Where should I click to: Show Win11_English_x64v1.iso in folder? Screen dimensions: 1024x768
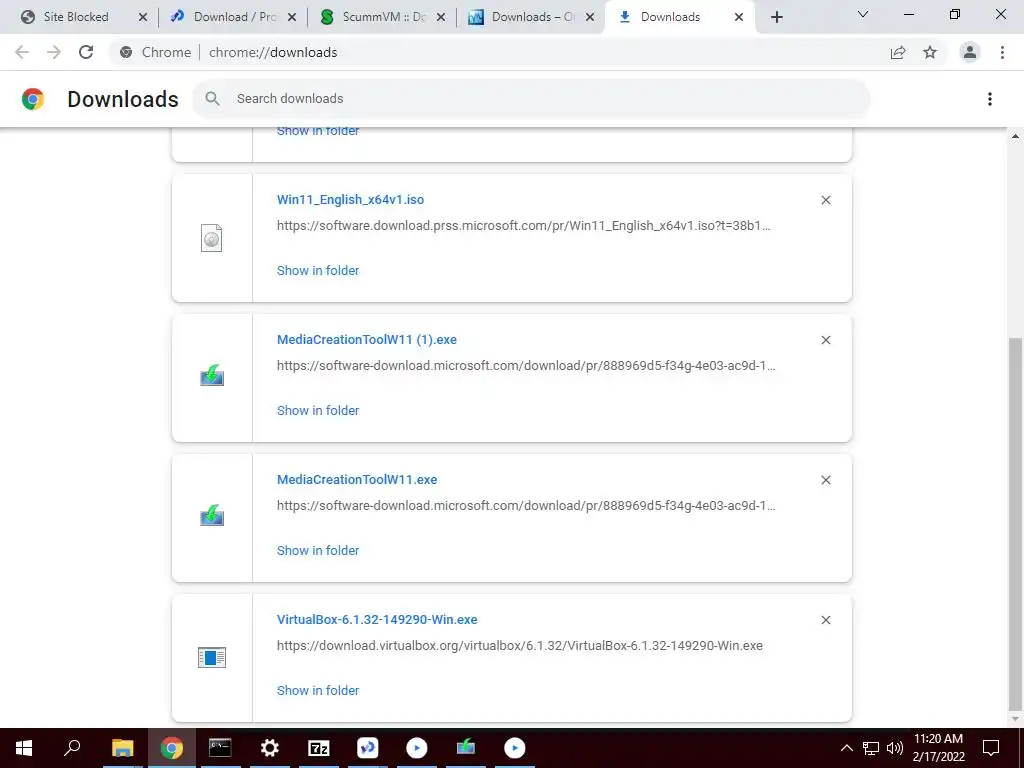[x=318, y=270]
